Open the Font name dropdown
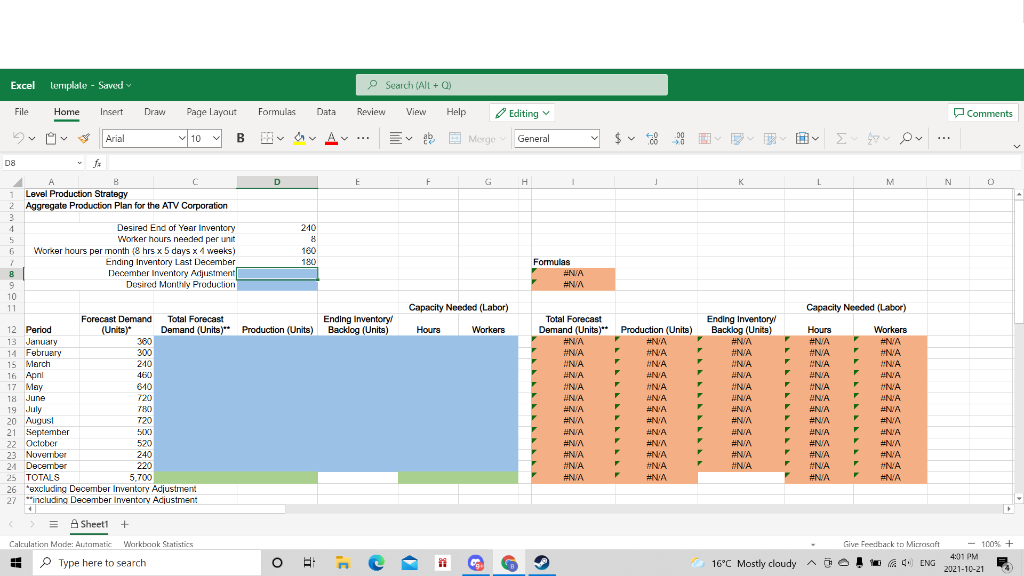The height and width of the screenshot is (576, 1024). pos(144,138)
